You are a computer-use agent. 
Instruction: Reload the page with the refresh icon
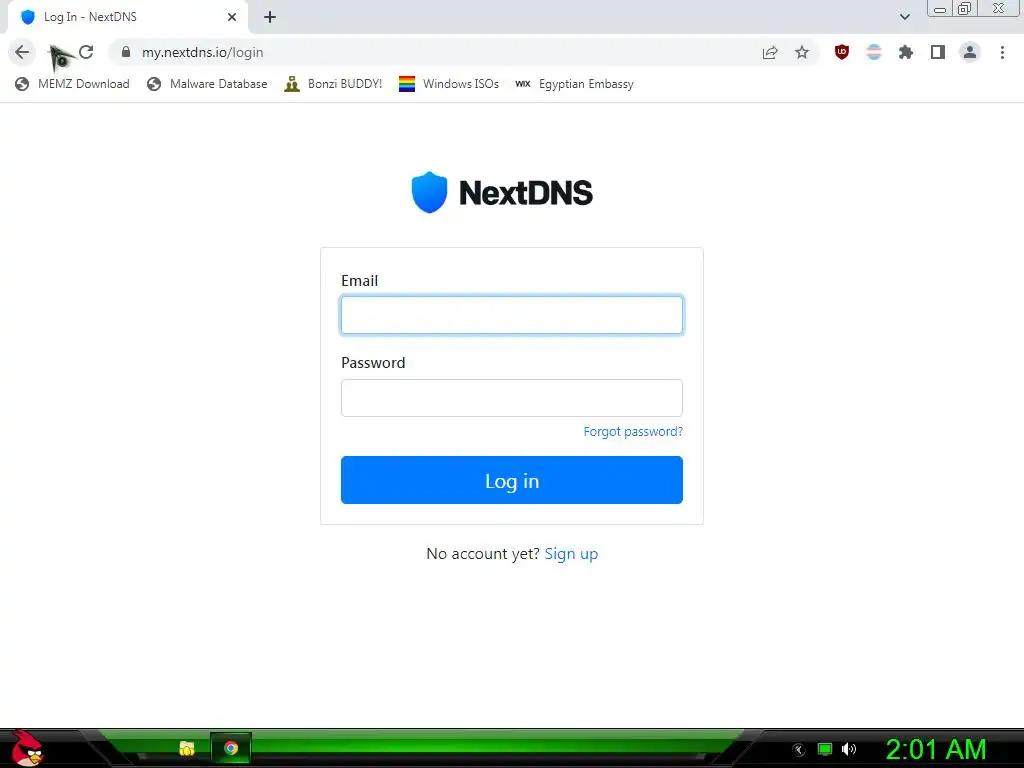point(86,52)
